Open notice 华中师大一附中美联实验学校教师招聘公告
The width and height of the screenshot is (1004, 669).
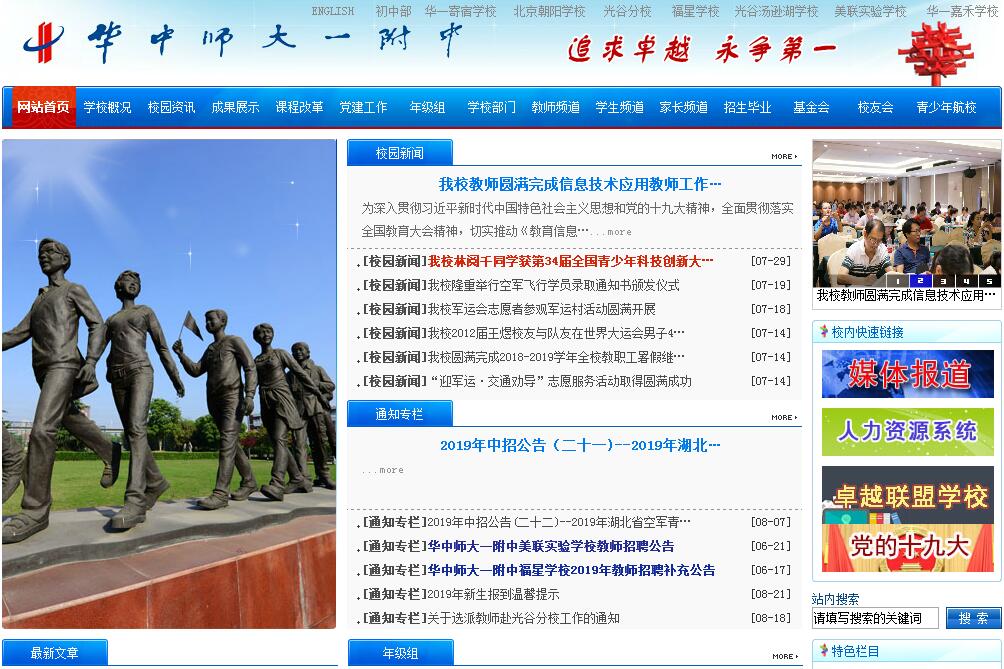[x=551, y=546]
